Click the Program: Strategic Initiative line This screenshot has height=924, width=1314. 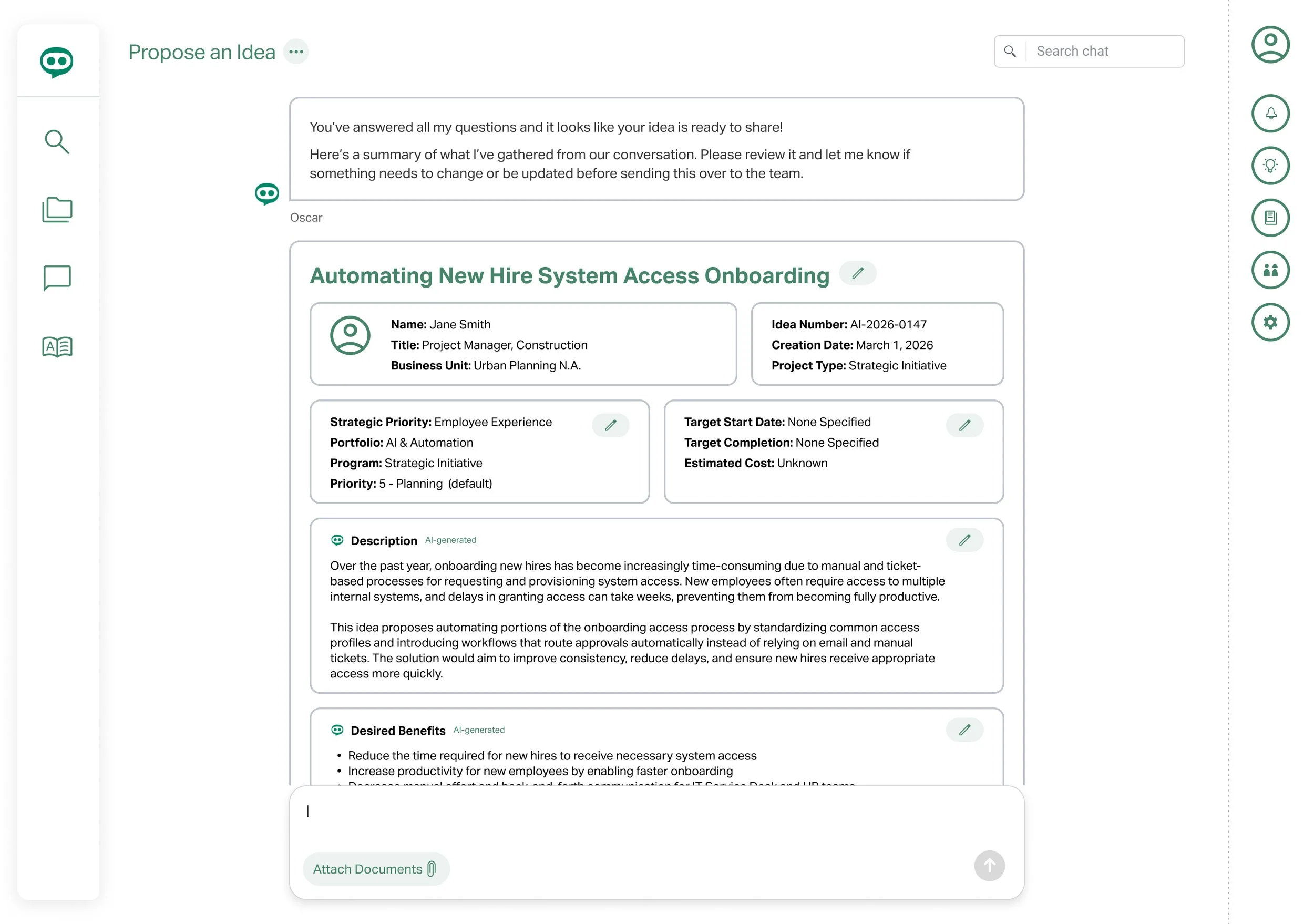pos(406,464)
